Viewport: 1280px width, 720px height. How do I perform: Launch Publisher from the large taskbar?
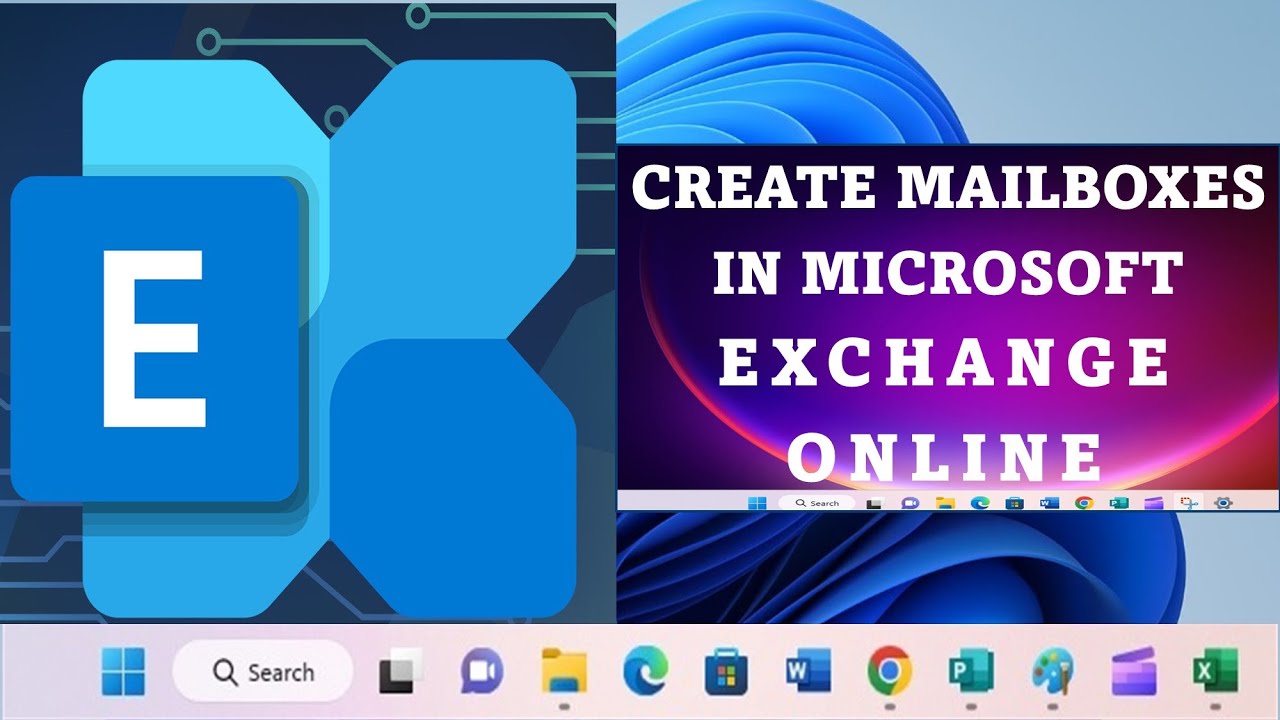[x=971, y=671]
